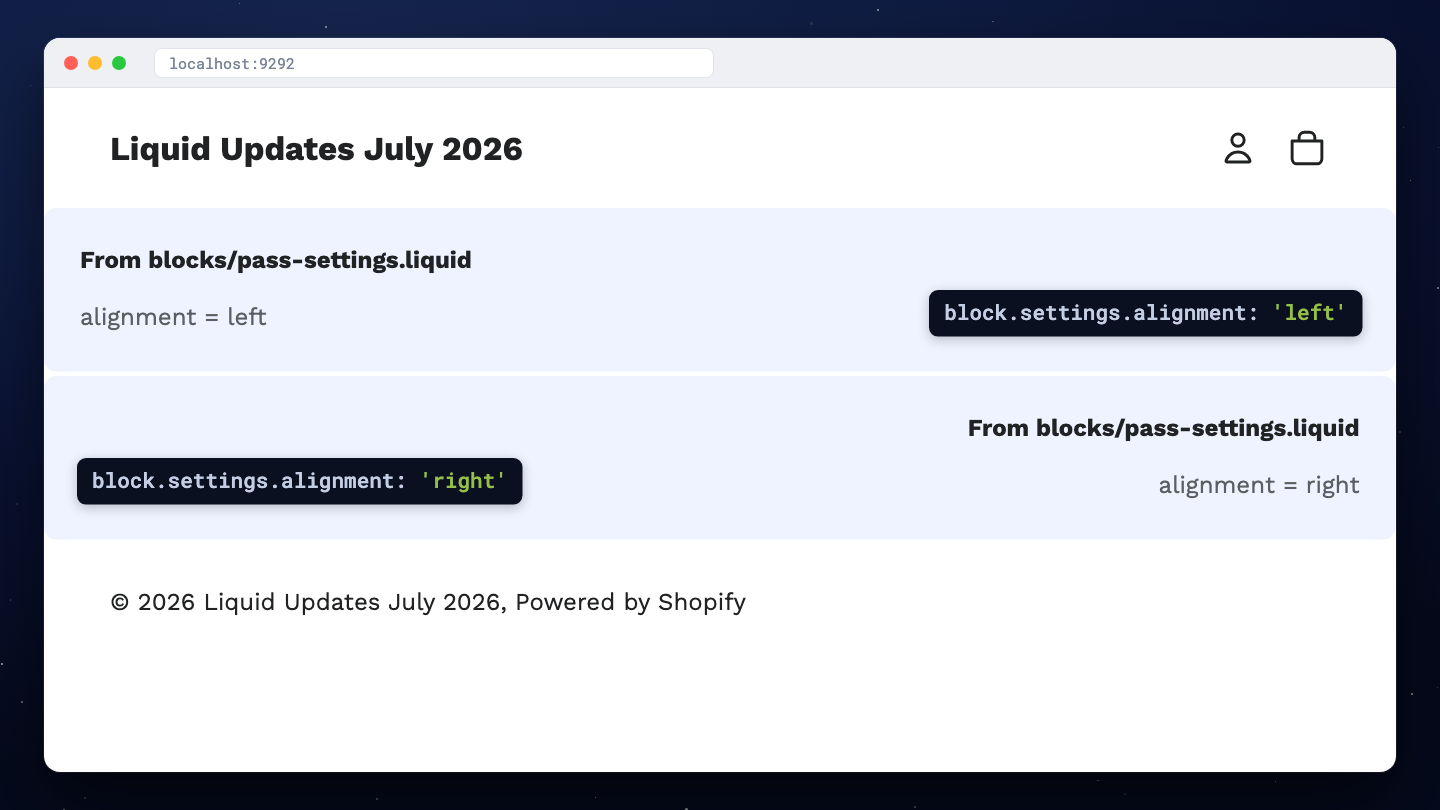1440x810 pixels.
Task: Click the yellow minimize window button
Action: pos(95,63)
